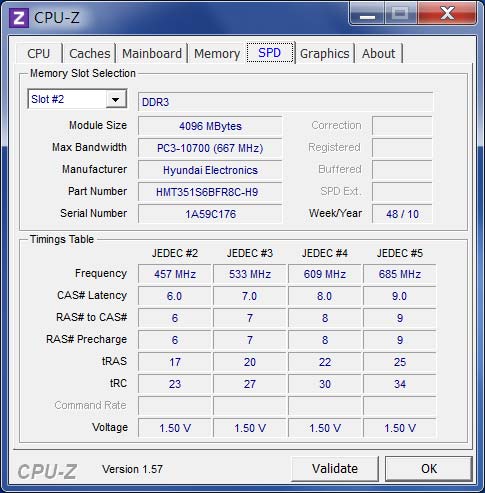485x493 pixels.
Task: Click the tRC value 27
Action: pyautogui.click(x=250, y=384)
